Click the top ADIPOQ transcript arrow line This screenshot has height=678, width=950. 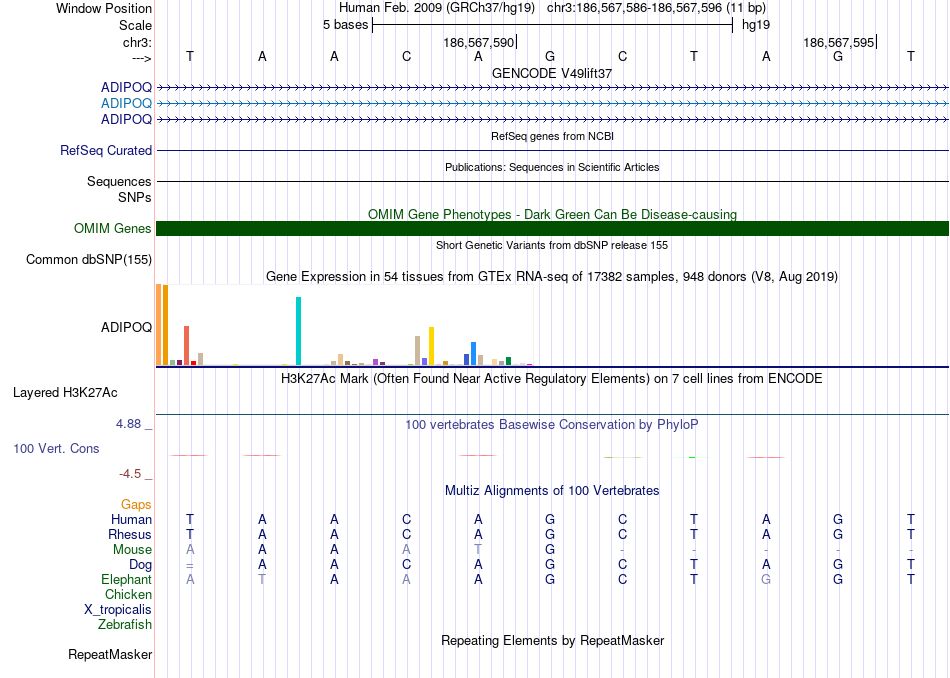552,88
